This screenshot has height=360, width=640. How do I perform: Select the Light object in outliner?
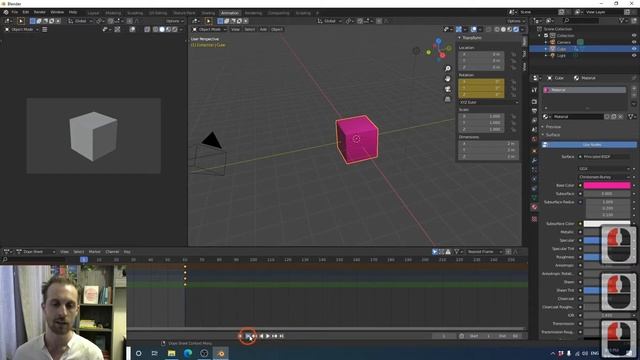561,56
